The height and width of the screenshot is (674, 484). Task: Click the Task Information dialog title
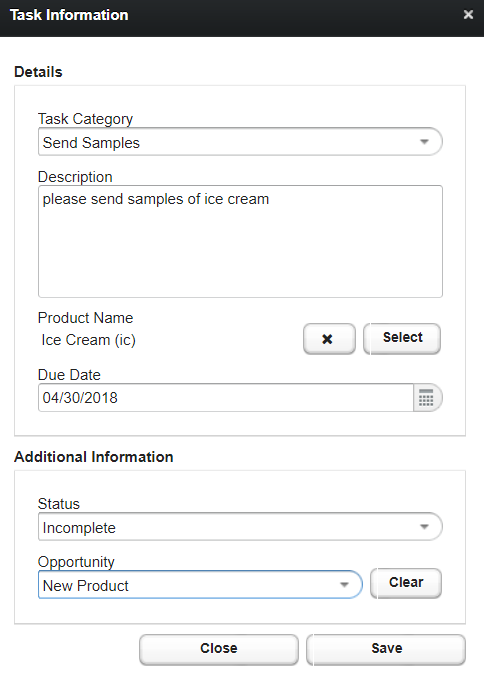69,15
